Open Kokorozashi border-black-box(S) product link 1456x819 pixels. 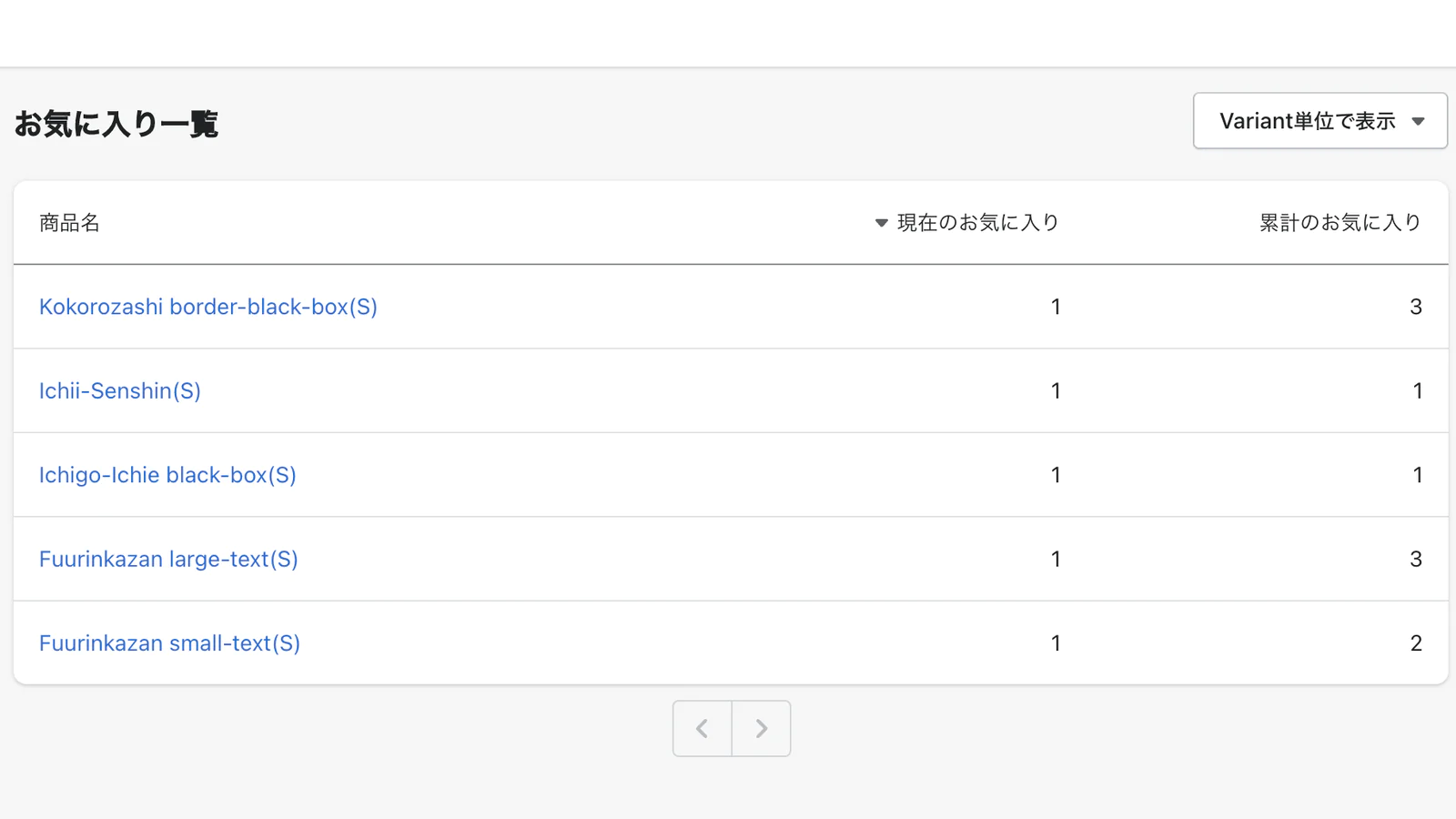pyautogui.click(x=207, y=307)
